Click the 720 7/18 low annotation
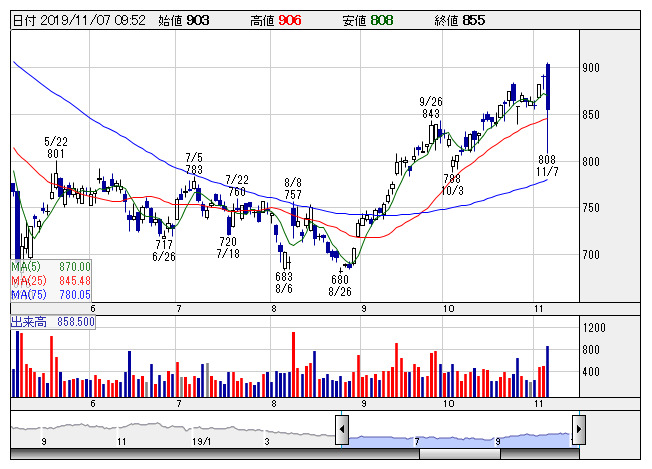652x469 pixels. pyautogui.click(x=228, y=247)
